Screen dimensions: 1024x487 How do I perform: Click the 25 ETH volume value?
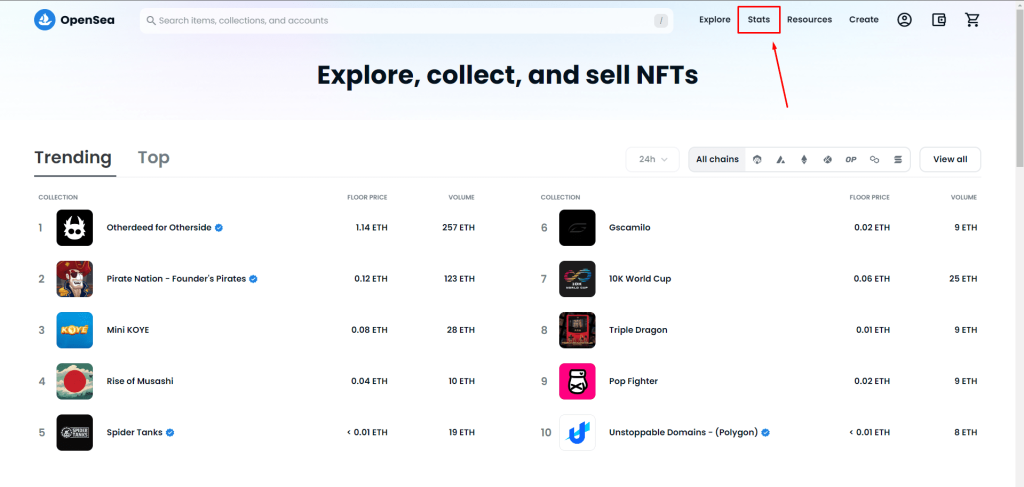[x=963, y=279]
